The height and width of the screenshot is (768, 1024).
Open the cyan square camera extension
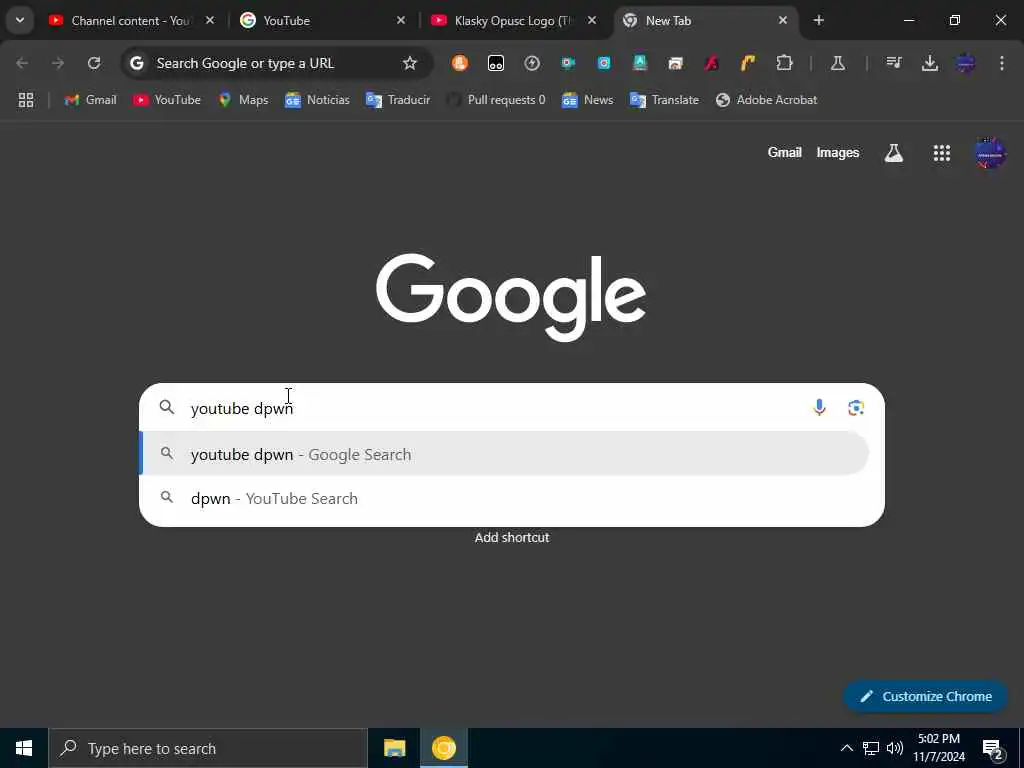click(604, 63)
